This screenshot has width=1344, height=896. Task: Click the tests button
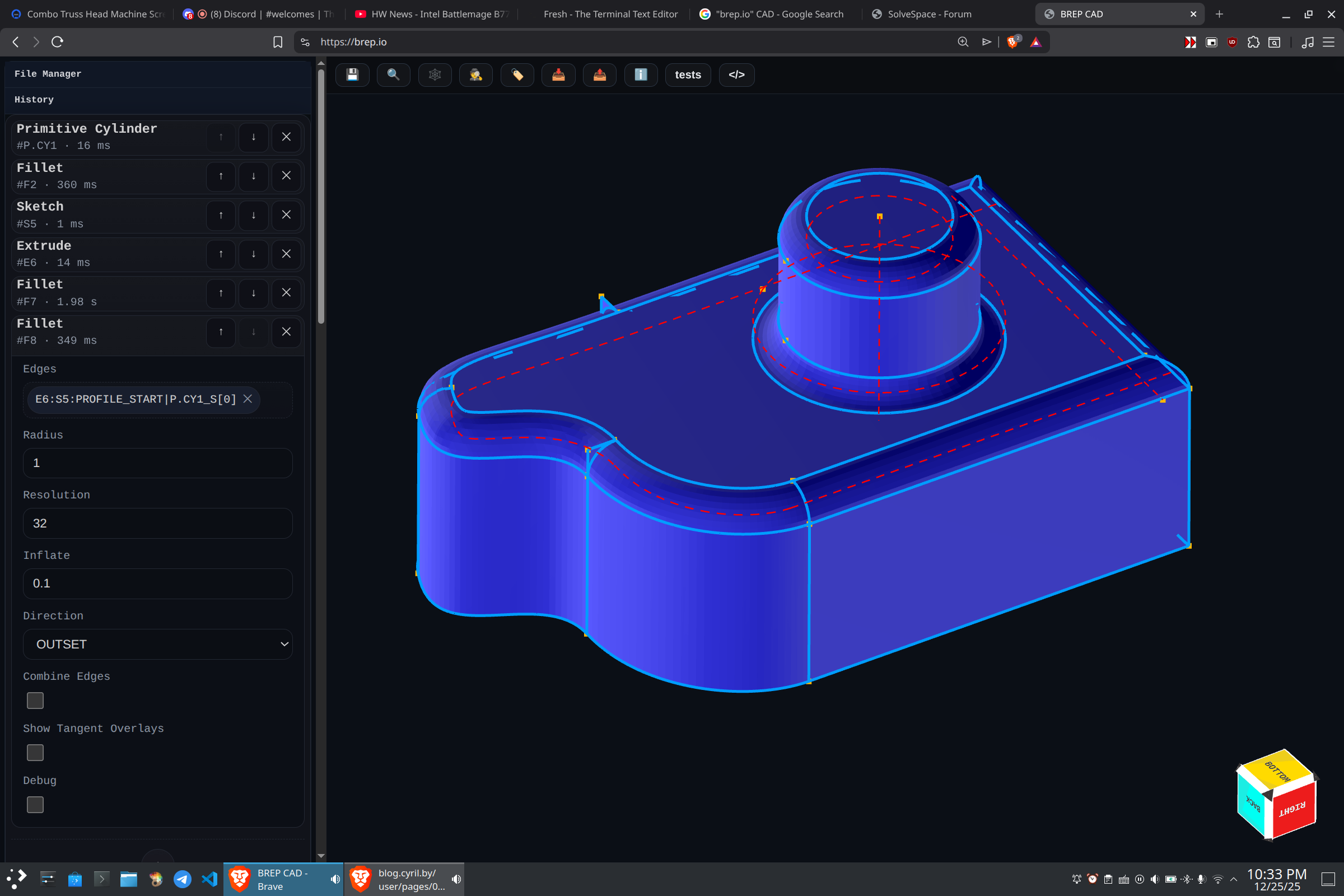tap(688, 75)
